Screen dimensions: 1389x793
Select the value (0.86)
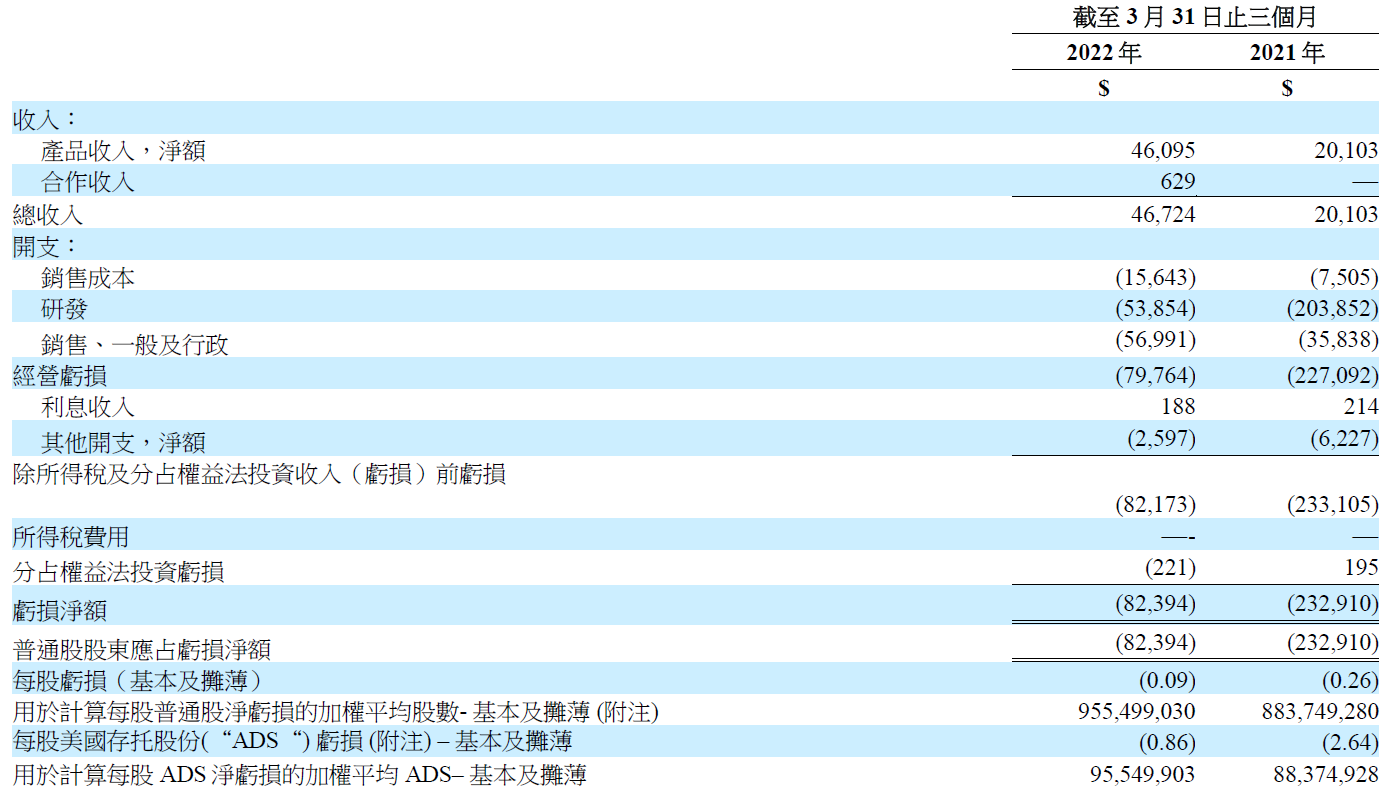coord(1167,742)
